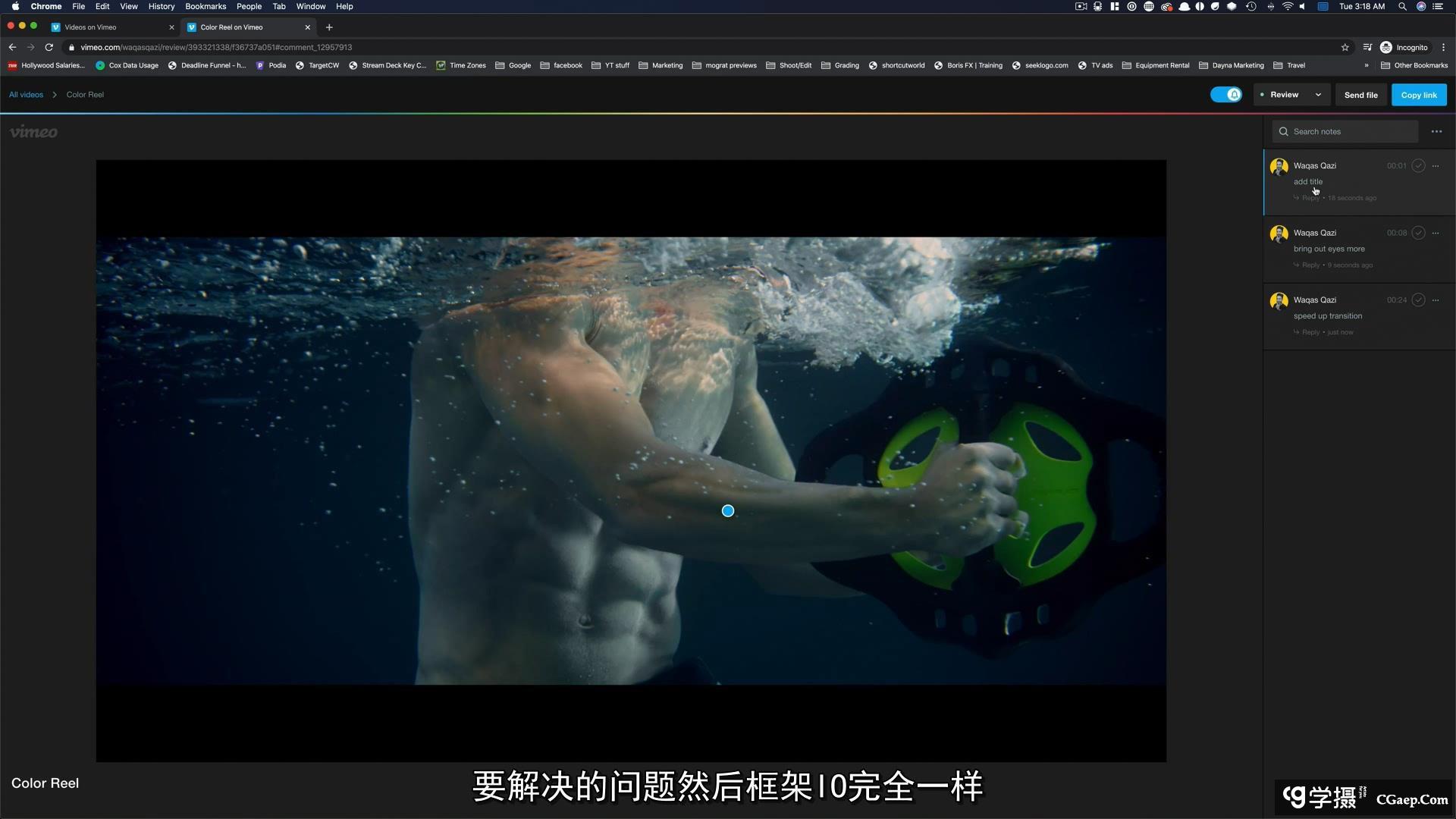The image size is (1456, 819).
Task: Toggle the notification bell switch
Action: click(x=1225, y=95)
